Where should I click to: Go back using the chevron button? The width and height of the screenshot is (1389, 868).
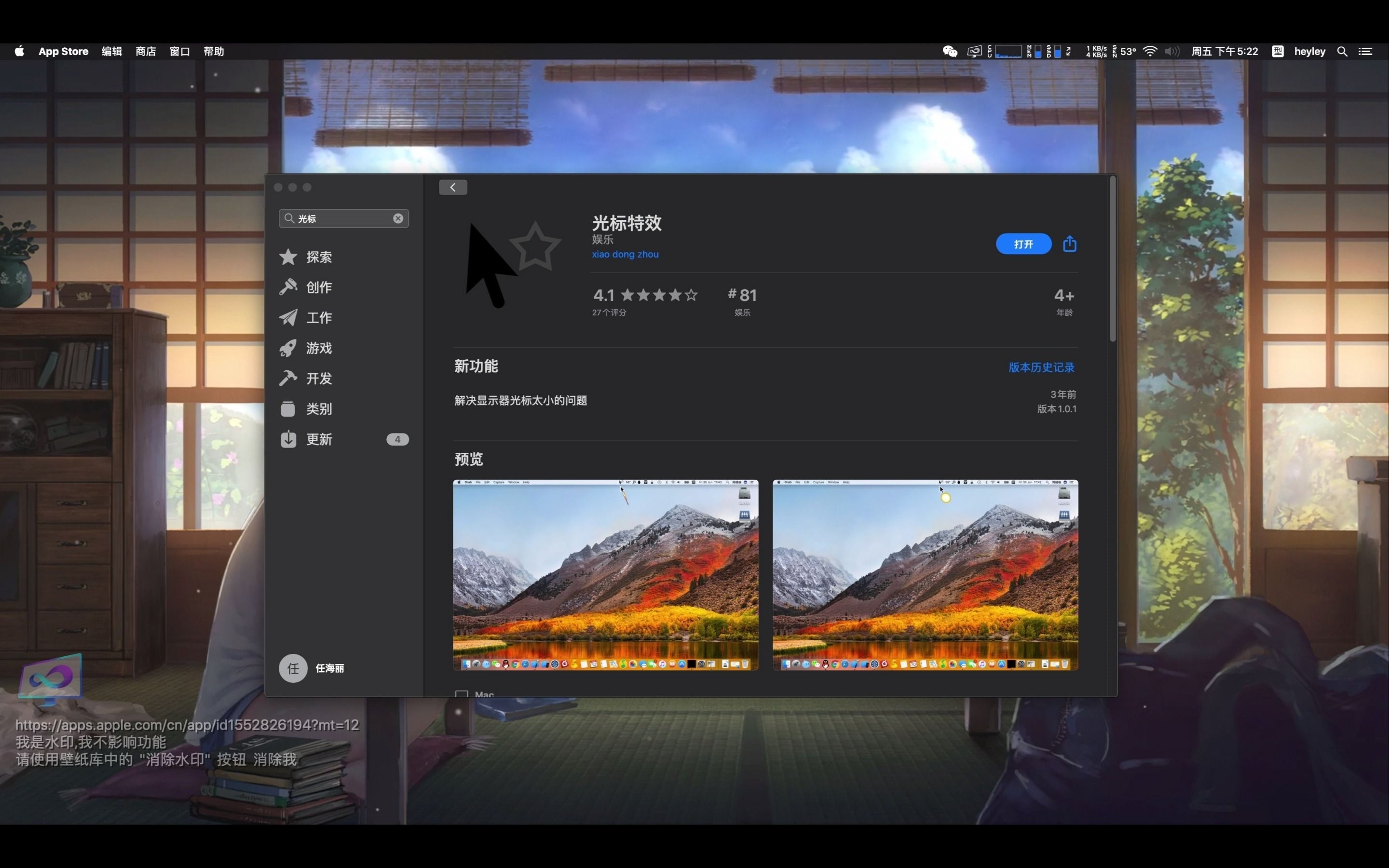(x=453, y=187)
